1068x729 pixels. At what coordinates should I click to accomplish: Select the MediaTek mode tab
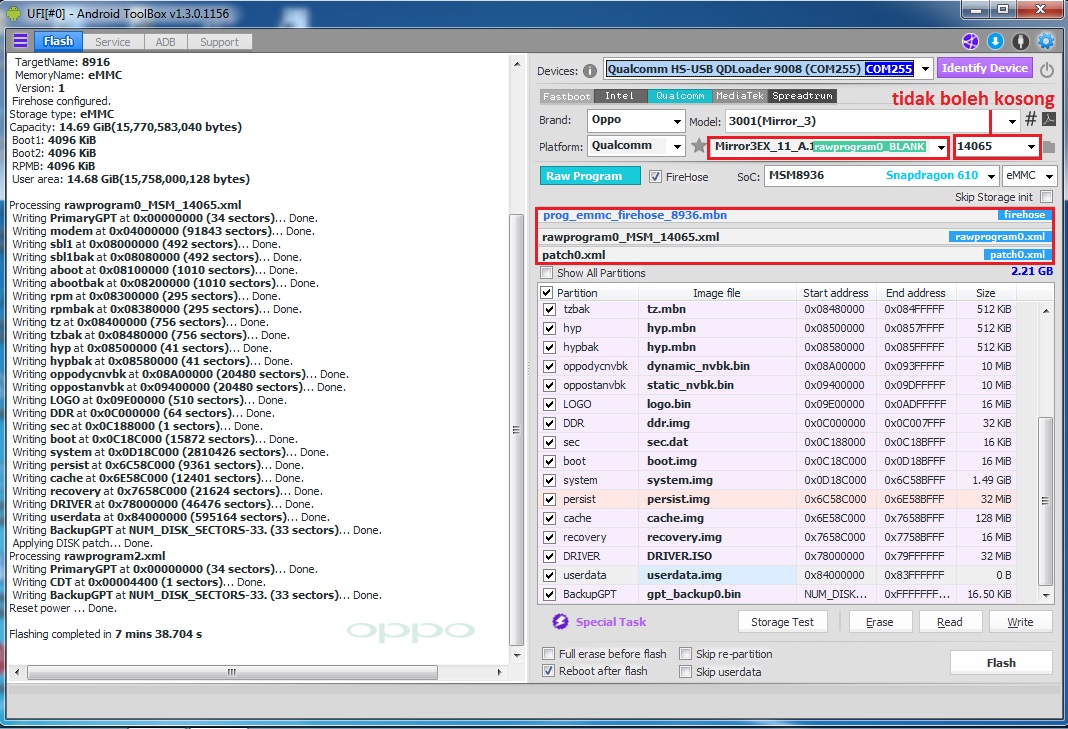(x=740, y=96)
